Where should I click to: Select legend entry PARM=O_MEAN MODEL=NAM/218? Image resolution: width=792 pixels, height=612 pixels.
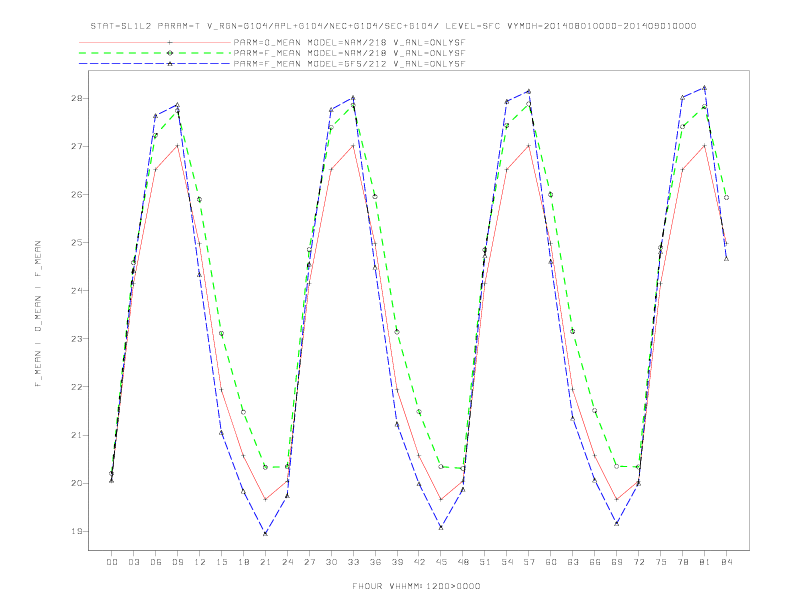(349, 42)
